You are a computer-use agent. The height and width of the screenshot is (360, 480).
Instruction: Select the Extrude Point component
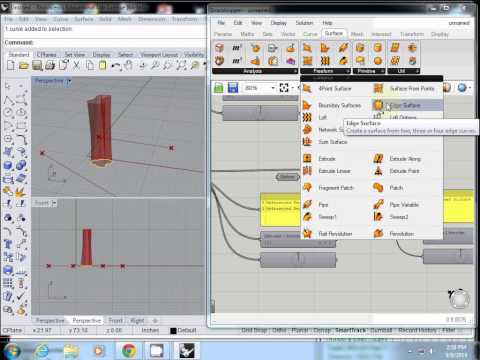tap(397, 171)
